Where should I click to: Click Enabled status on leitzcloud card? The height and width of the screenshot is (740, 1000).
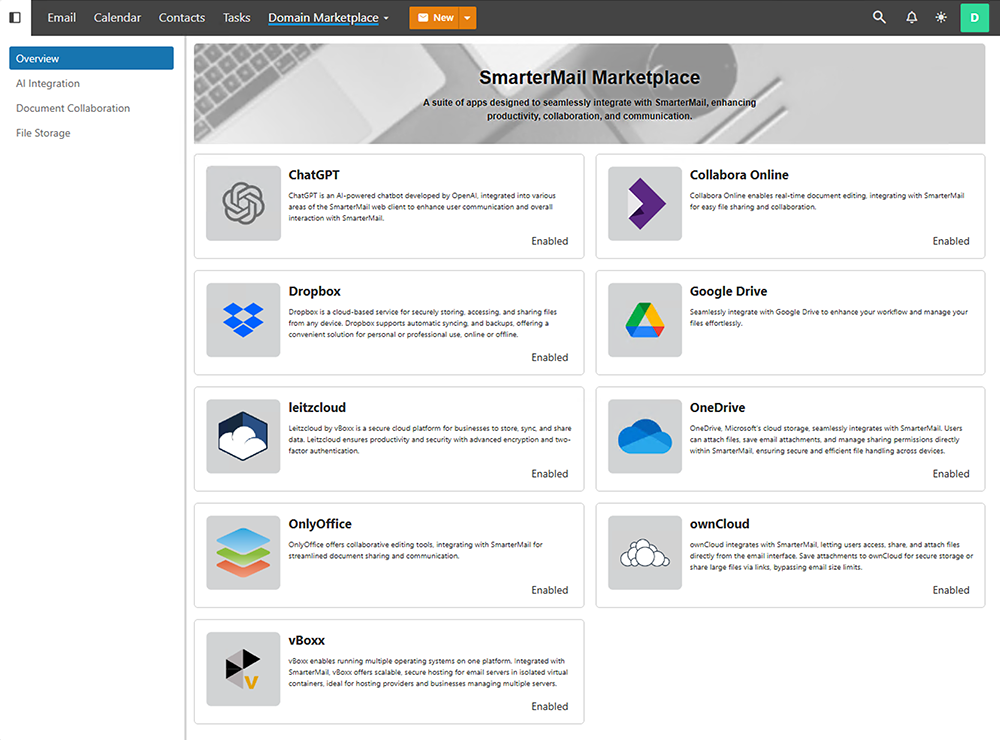(550, 473)
